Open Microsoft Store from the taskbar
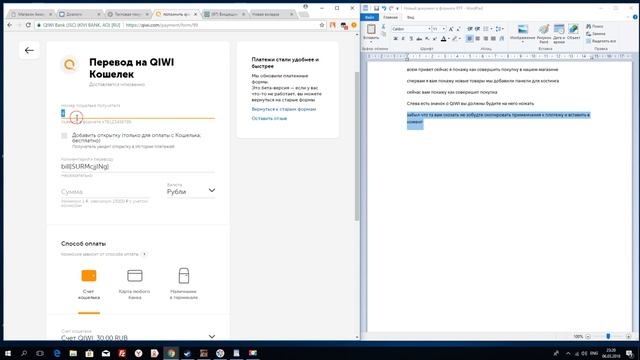Image resolution: width=640 pixels, height=360 pixels. pyautogui.click(x=89, y=353)
